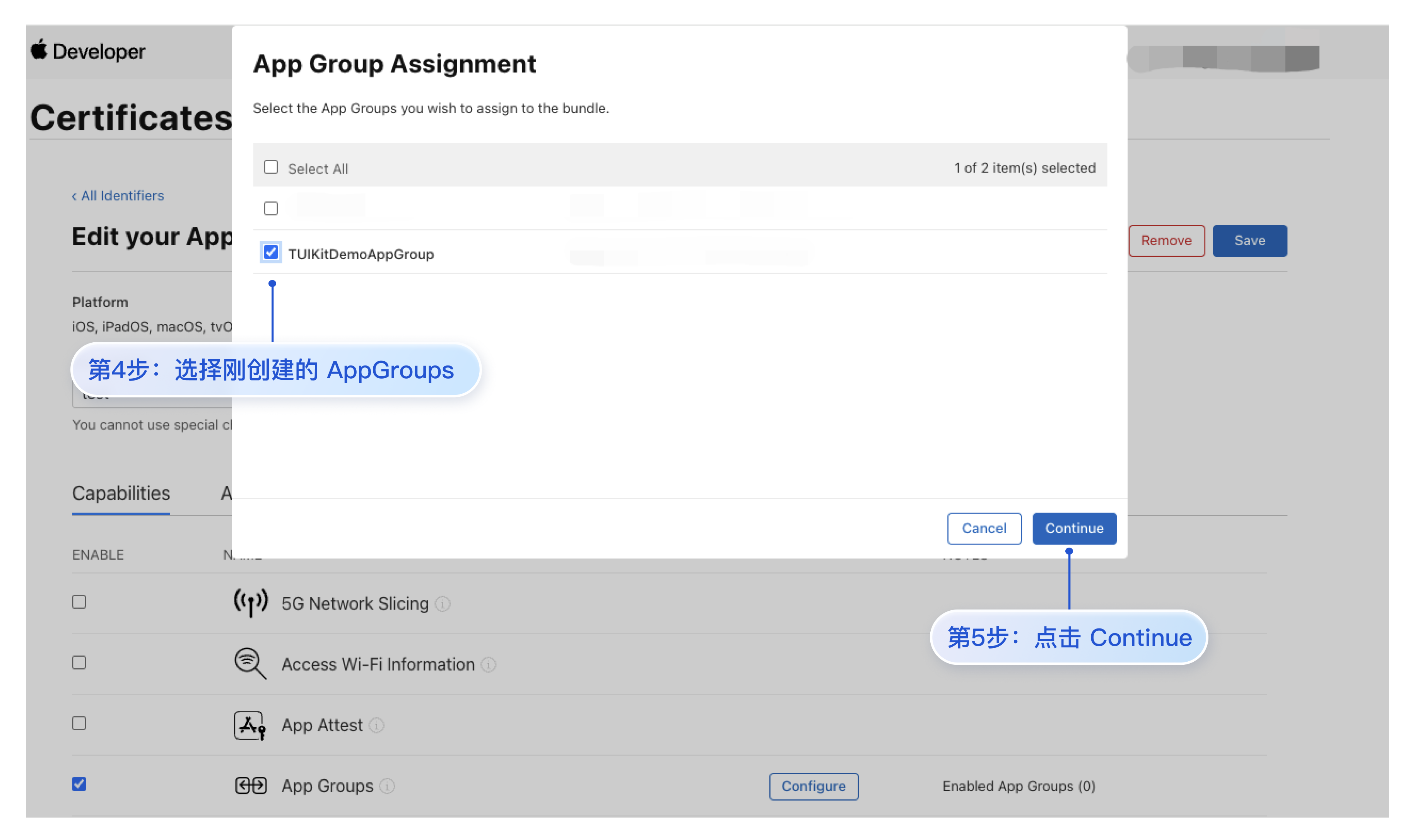The width and height of the screenshot is (1415, 840).
Task: Open info tooltip for App Groups
Action: (387, 786)
